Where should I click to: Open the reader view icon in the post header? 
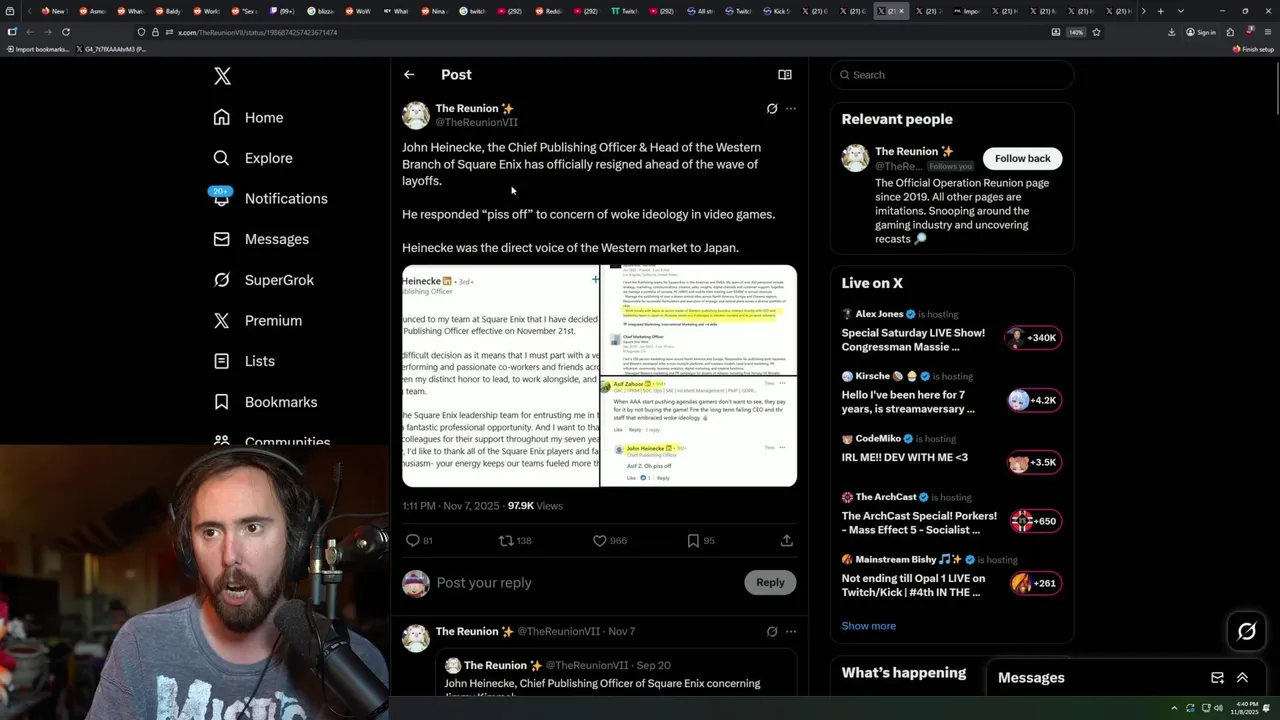(785, 75)
